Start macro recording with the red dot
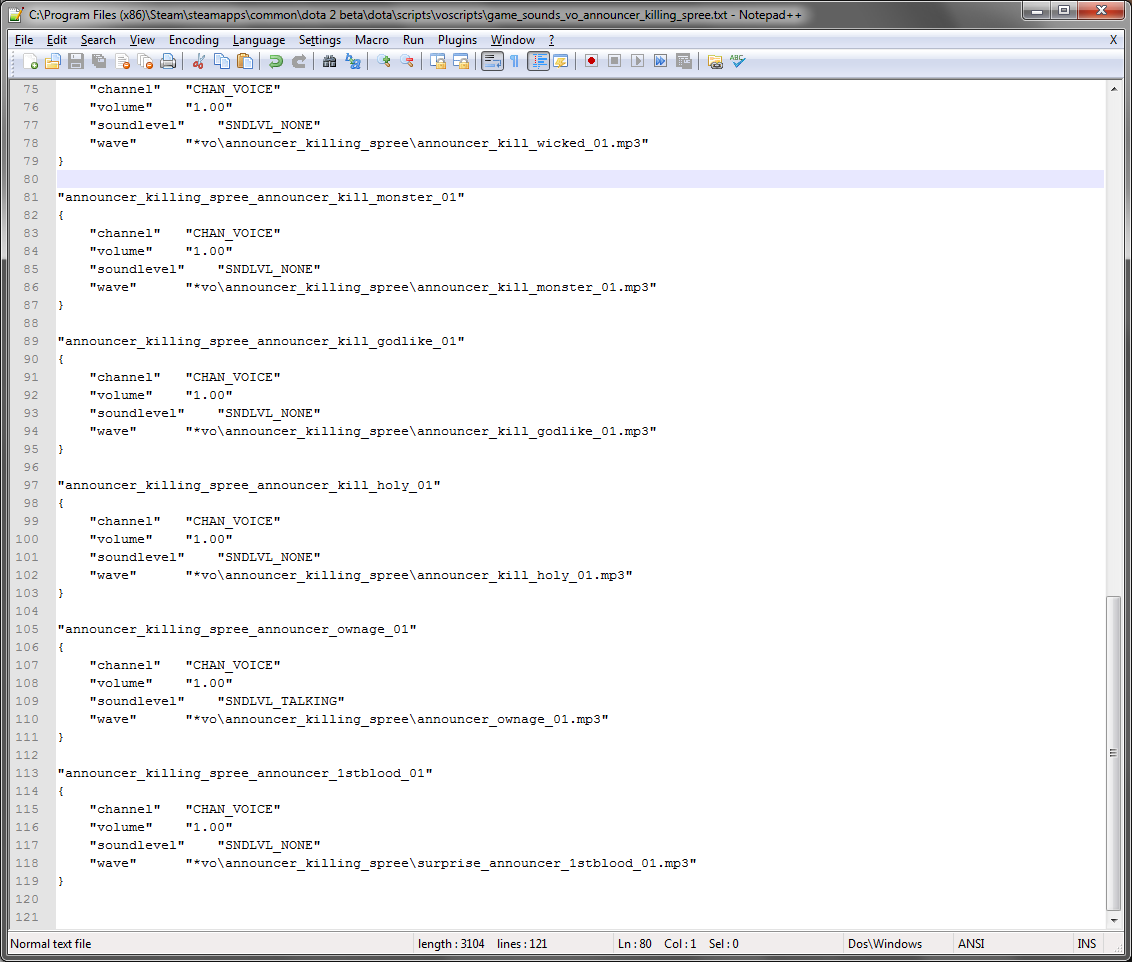The image size is (1132, 962). pyautogui.click(x=591, y=62)
